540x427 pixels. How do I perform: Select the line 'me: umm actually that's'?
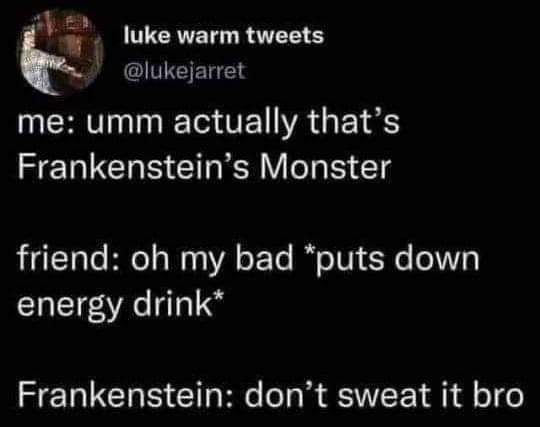click(208, 123)
